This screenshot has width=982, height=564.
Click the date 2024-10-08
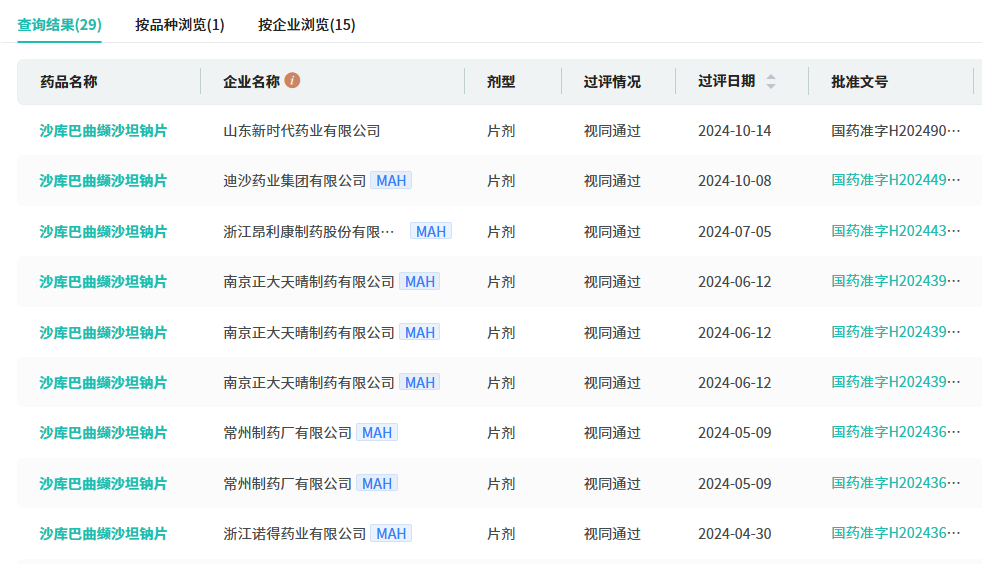coord(735,181)
